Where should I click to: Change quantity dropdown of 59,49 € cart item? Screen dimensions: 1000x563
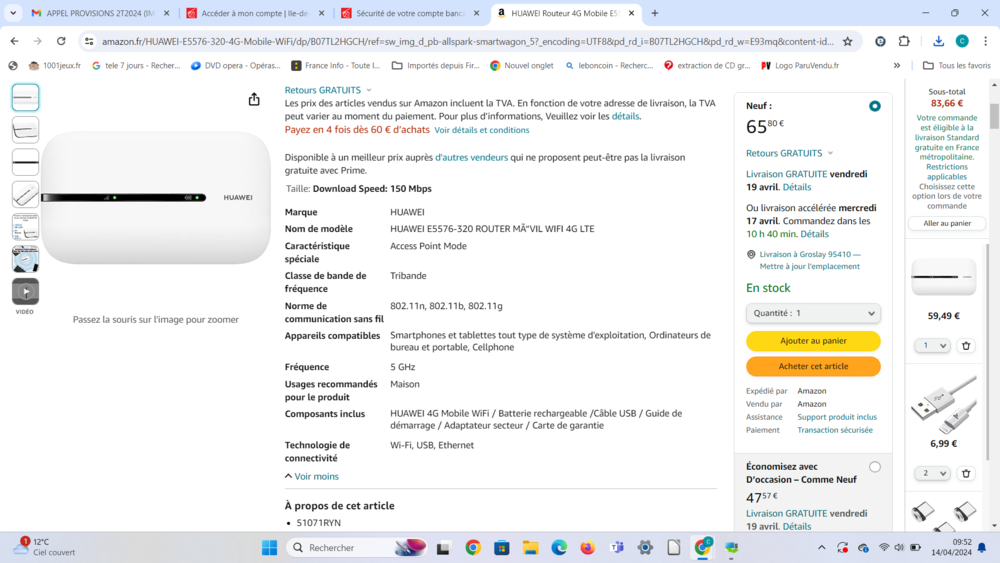click(x=932, y=346)
